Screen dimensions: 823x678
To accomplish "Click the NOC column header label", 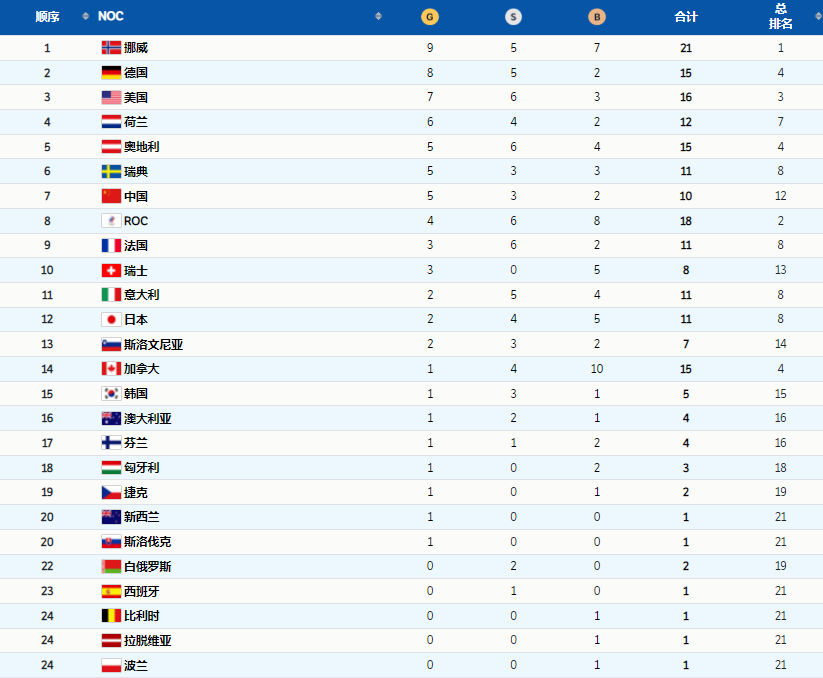I will (111, 17).
